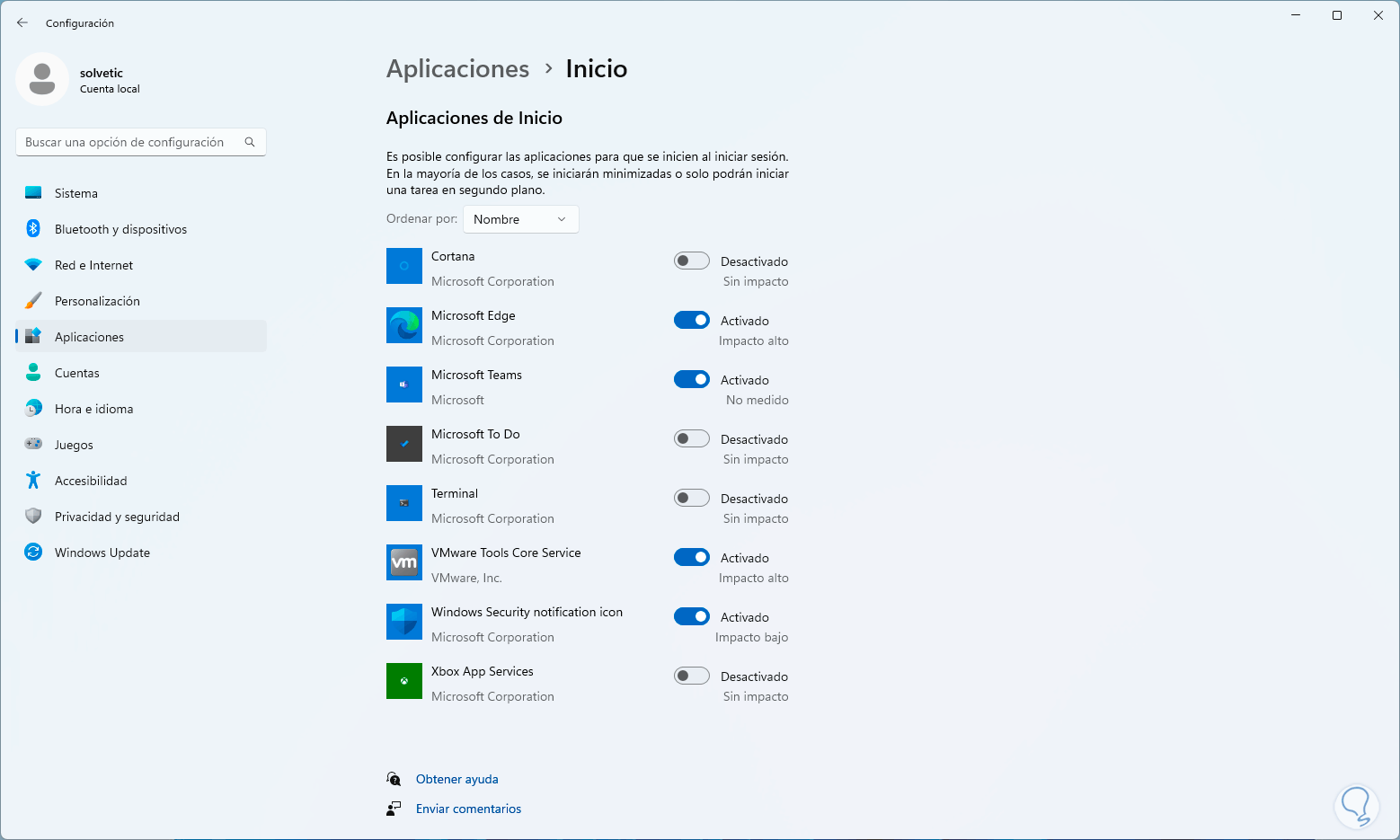
Task: Open the Obtener ayuda link
Action: (x=457, y=779)
